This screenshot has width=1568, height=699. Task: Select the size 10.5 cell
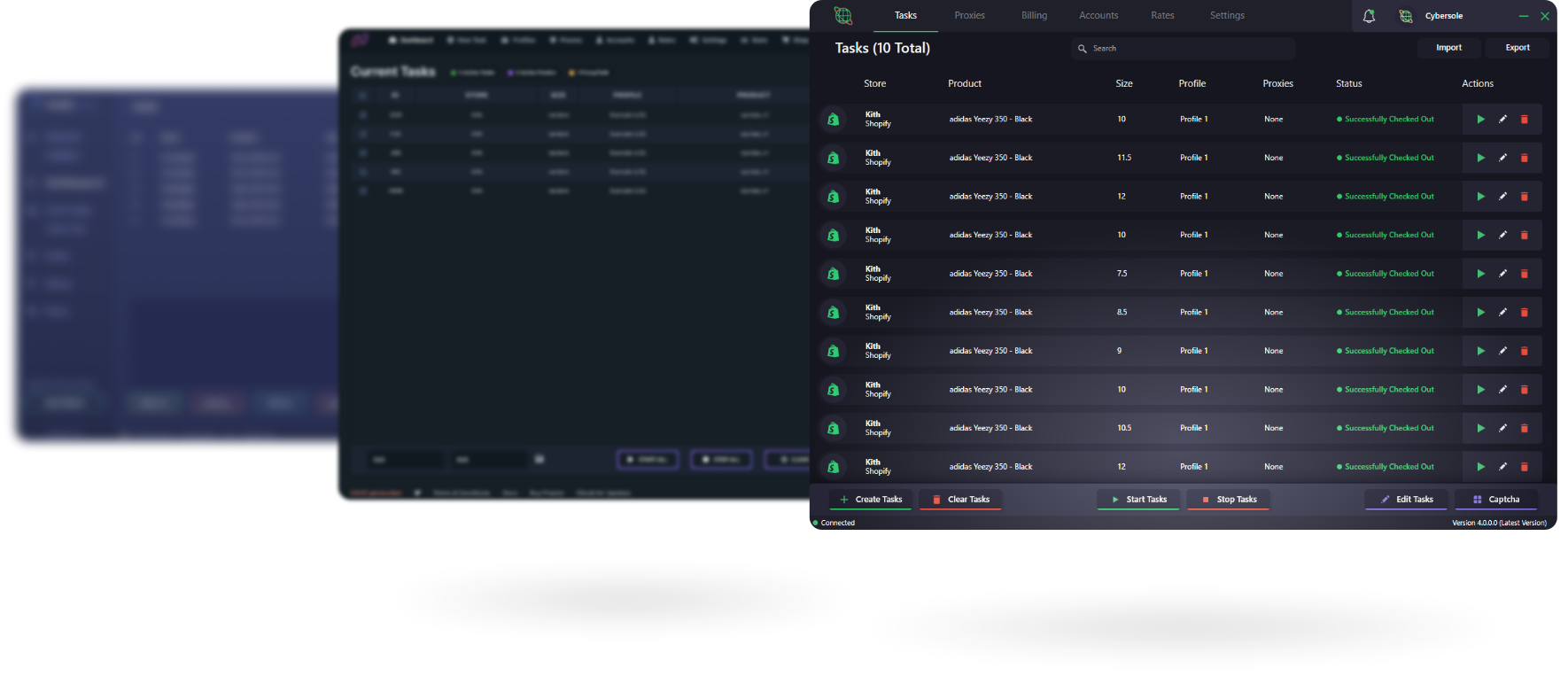click(1124, 428)
